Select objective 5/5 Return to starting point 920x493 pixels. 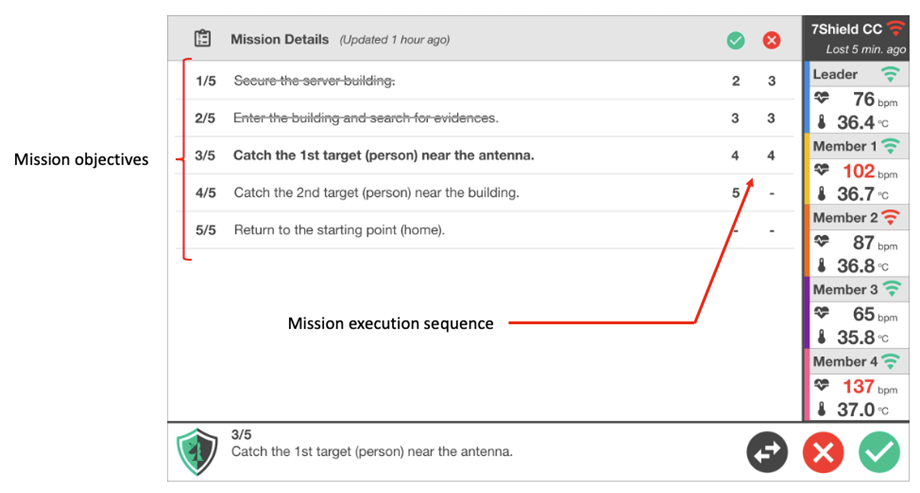[x=485, y=230]
